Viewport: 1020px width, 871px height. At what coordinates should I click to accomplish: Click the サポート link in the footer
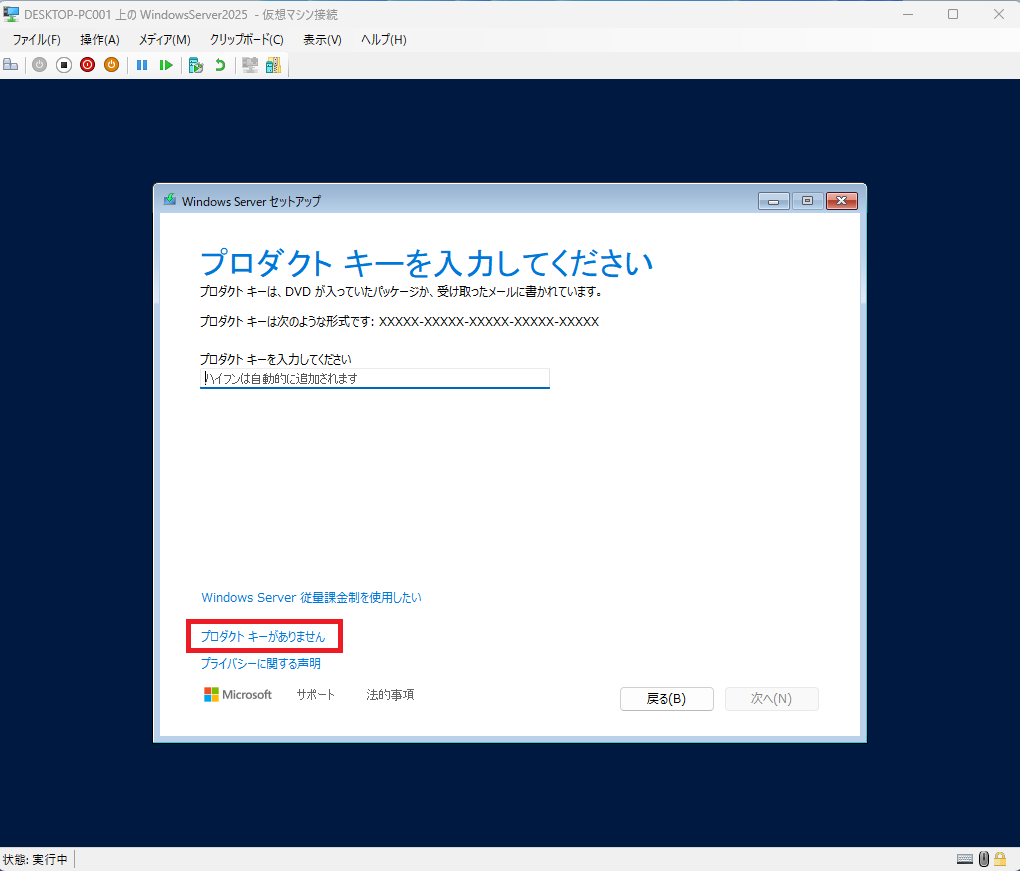(x=315, y=695)
